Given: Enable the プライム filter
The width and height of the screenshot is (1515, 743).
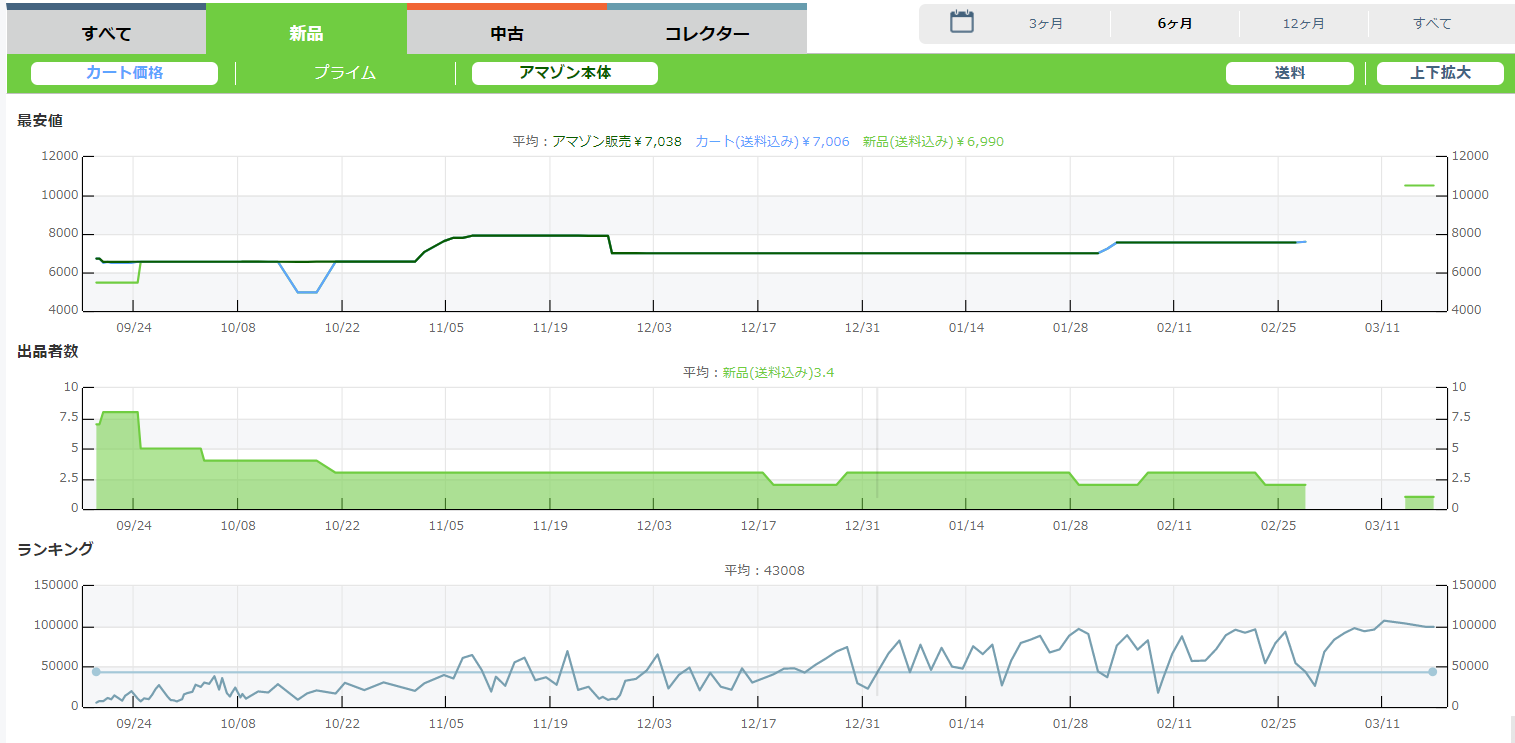Looking at the screenshot, I should 345,73.
